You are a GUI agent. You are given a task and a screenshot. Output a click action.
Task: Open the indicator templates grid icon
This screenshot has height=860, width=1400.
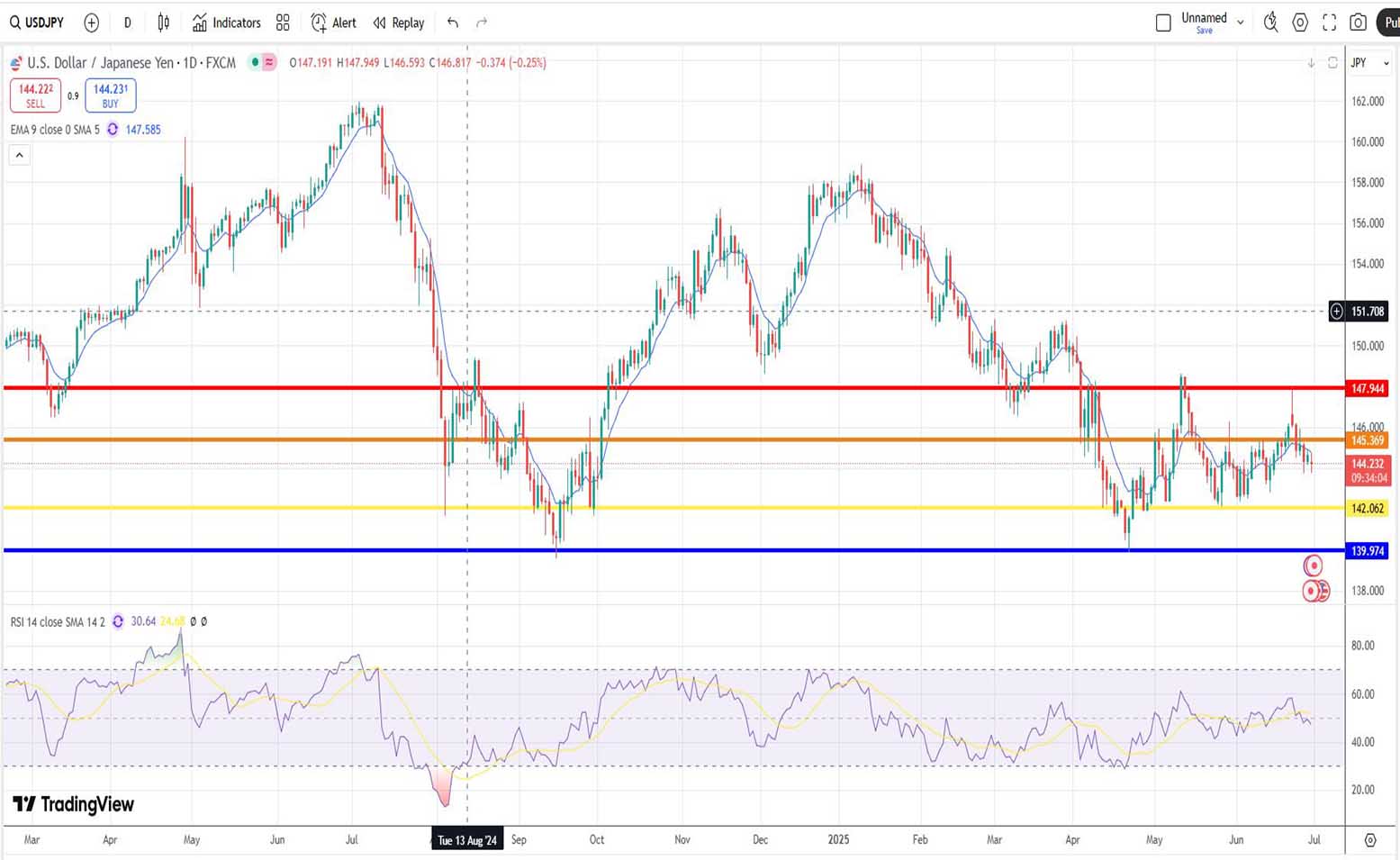point(283,23)
